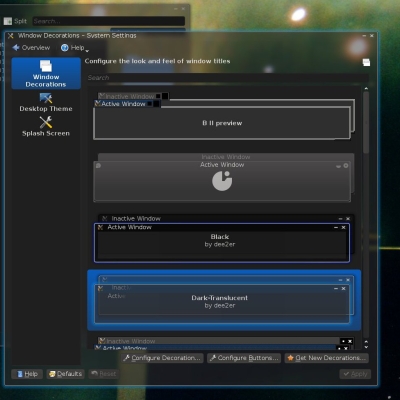
Task: Open the Splash Screen module
Action: coord(46,127)
